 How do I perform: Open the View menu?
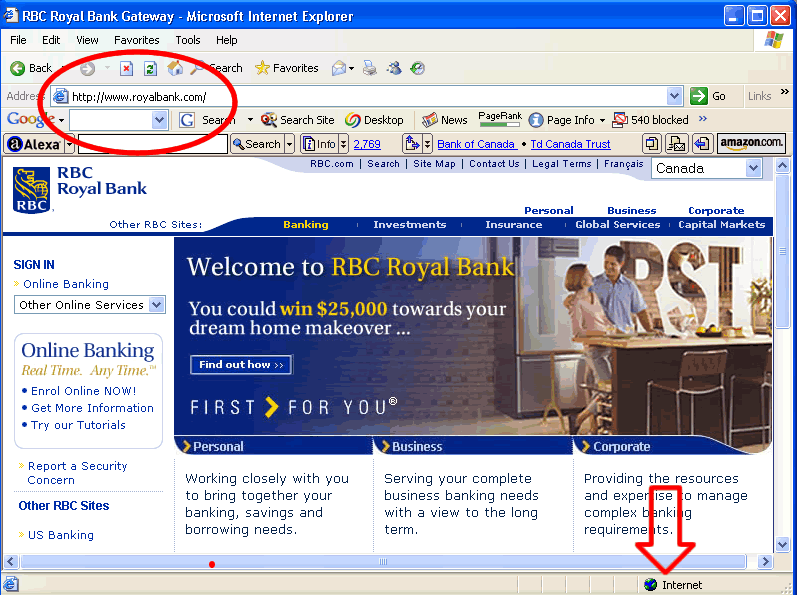click(x=87, y=40)
